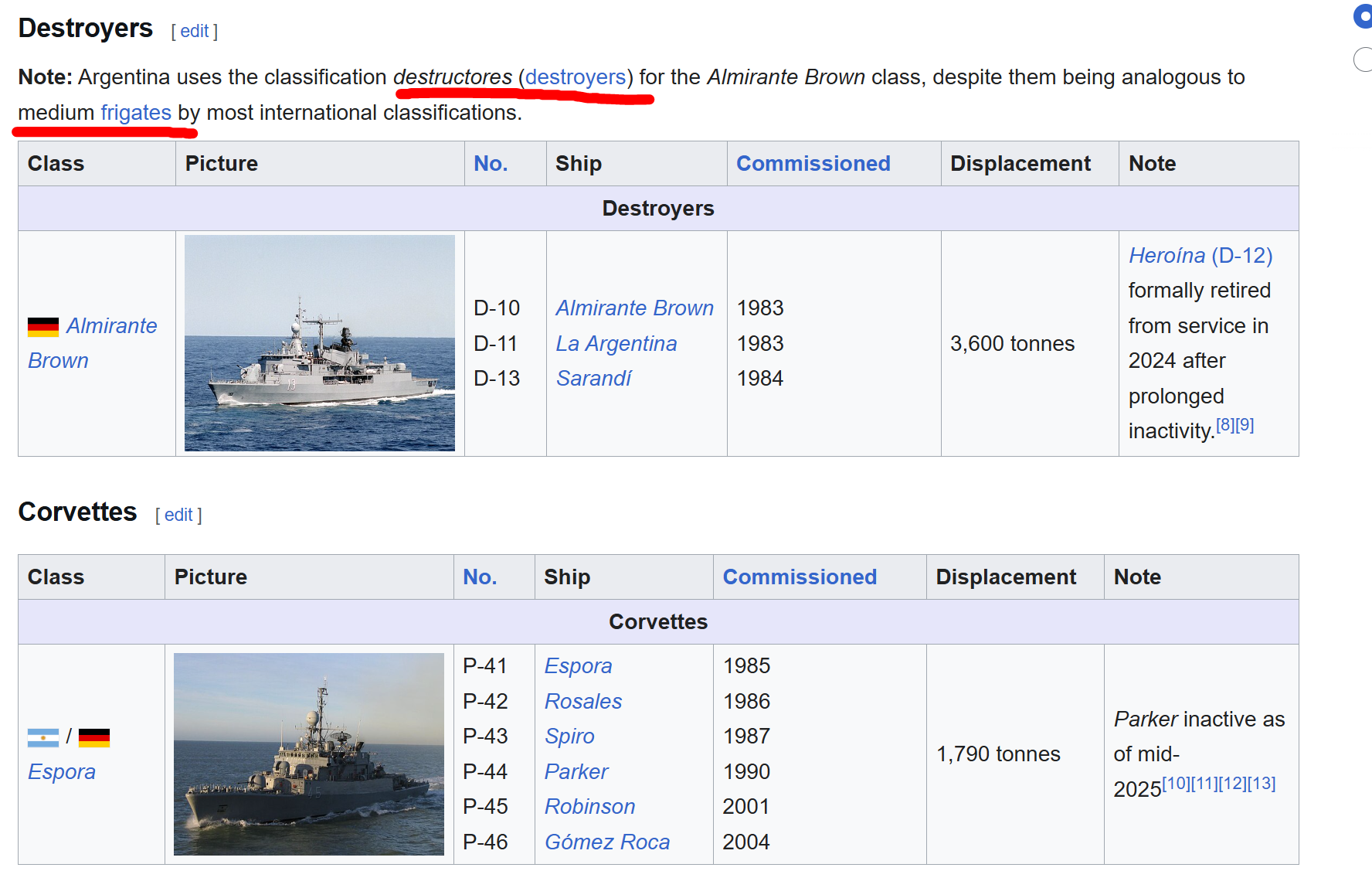This screenshot has width=1372, height=888.
Task: Click '2001' commissioned year for Robinson
Action: [746, 807]
